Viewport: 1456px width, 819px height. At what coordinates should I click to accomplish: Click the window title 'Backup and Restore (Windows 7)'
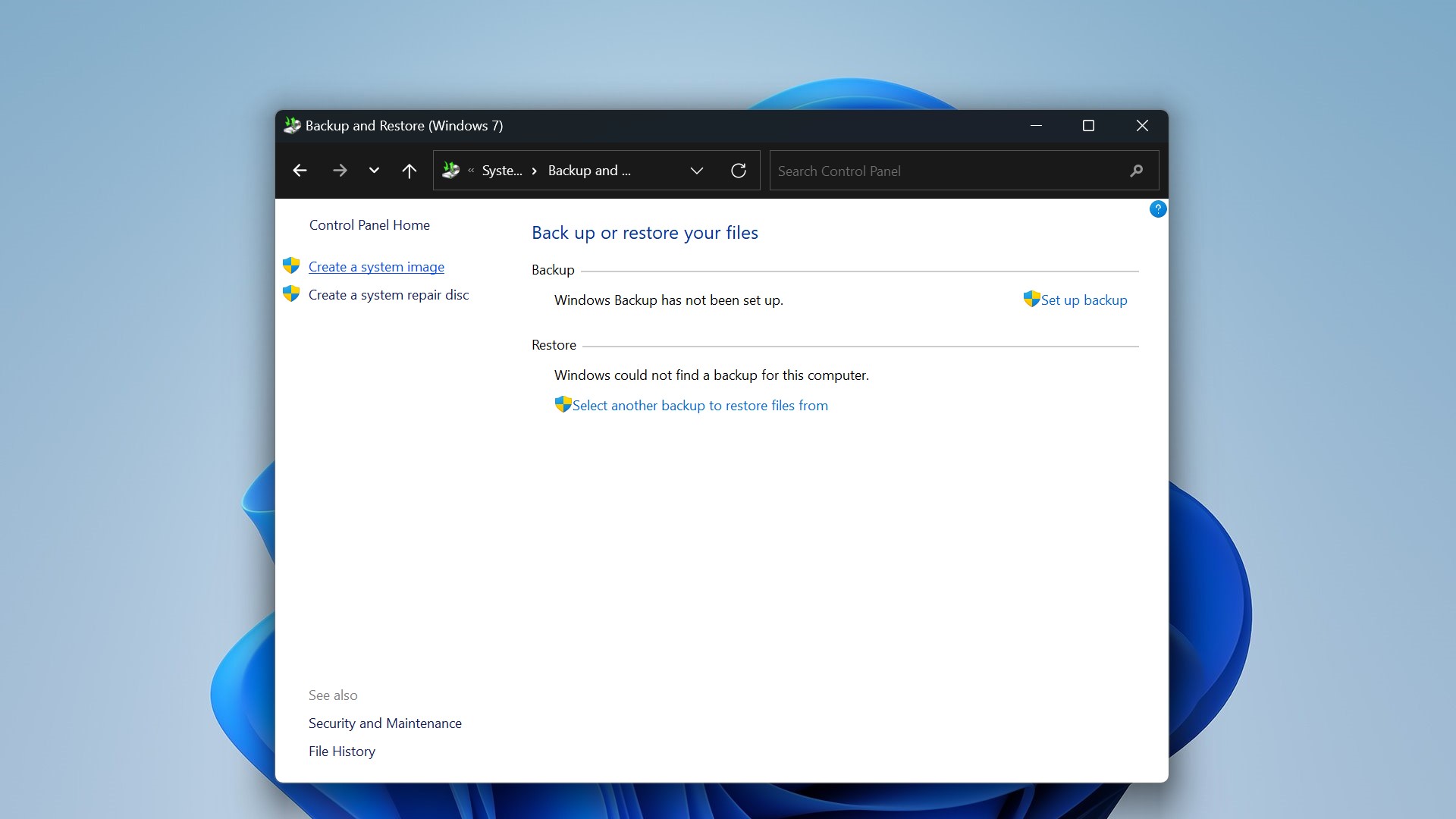coord(404,126)
